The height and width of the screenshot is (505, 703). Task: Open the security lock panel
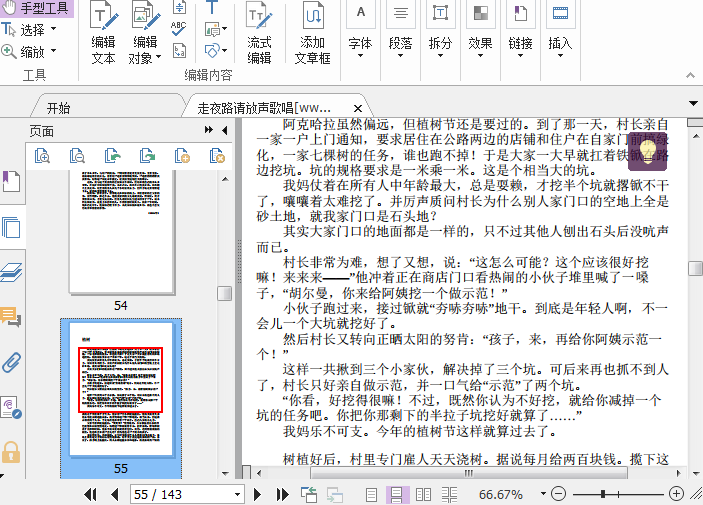11,452
